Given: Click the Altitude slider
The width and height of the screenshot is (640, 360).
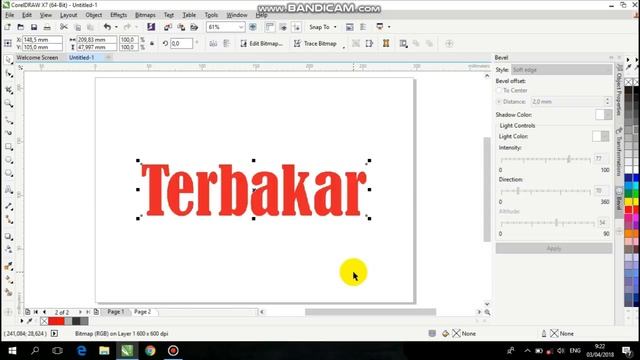Looking at the screenshot, I should 547,223.
